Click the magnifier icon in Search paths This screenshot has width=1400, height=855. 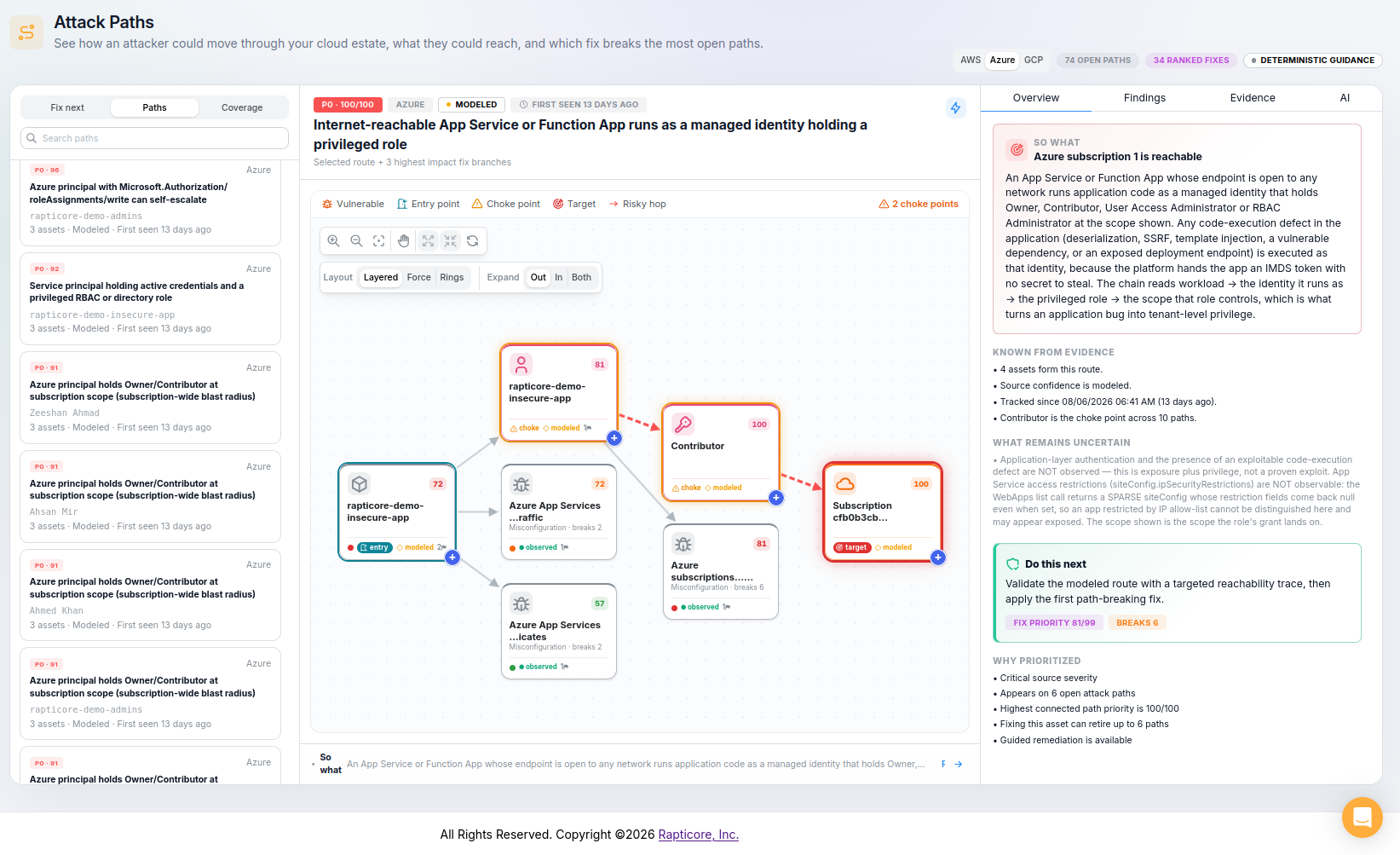pos(32,138)
